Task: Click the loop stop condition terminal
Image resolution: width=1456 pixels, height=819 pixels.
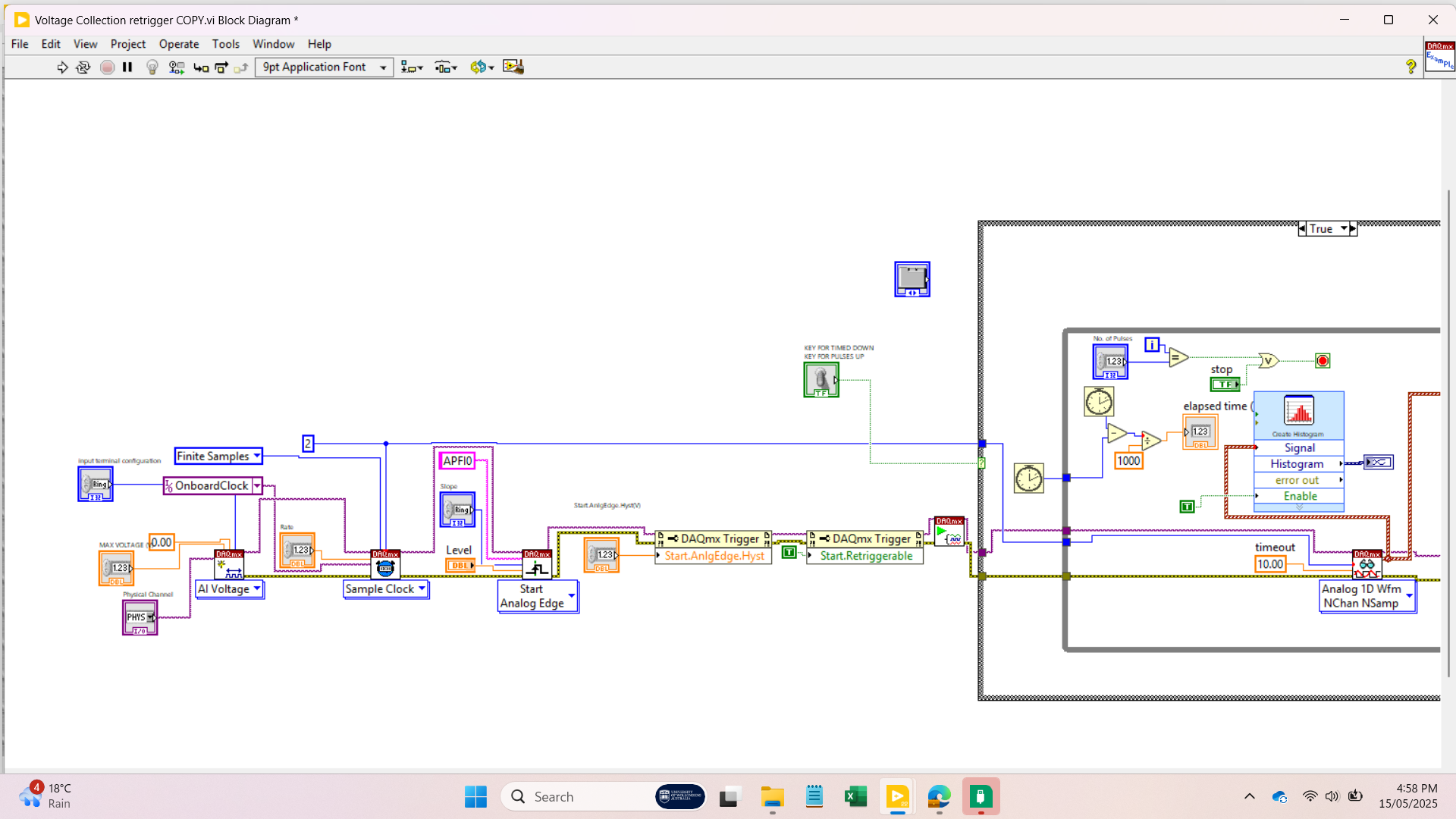Action: pos(1323,361)
